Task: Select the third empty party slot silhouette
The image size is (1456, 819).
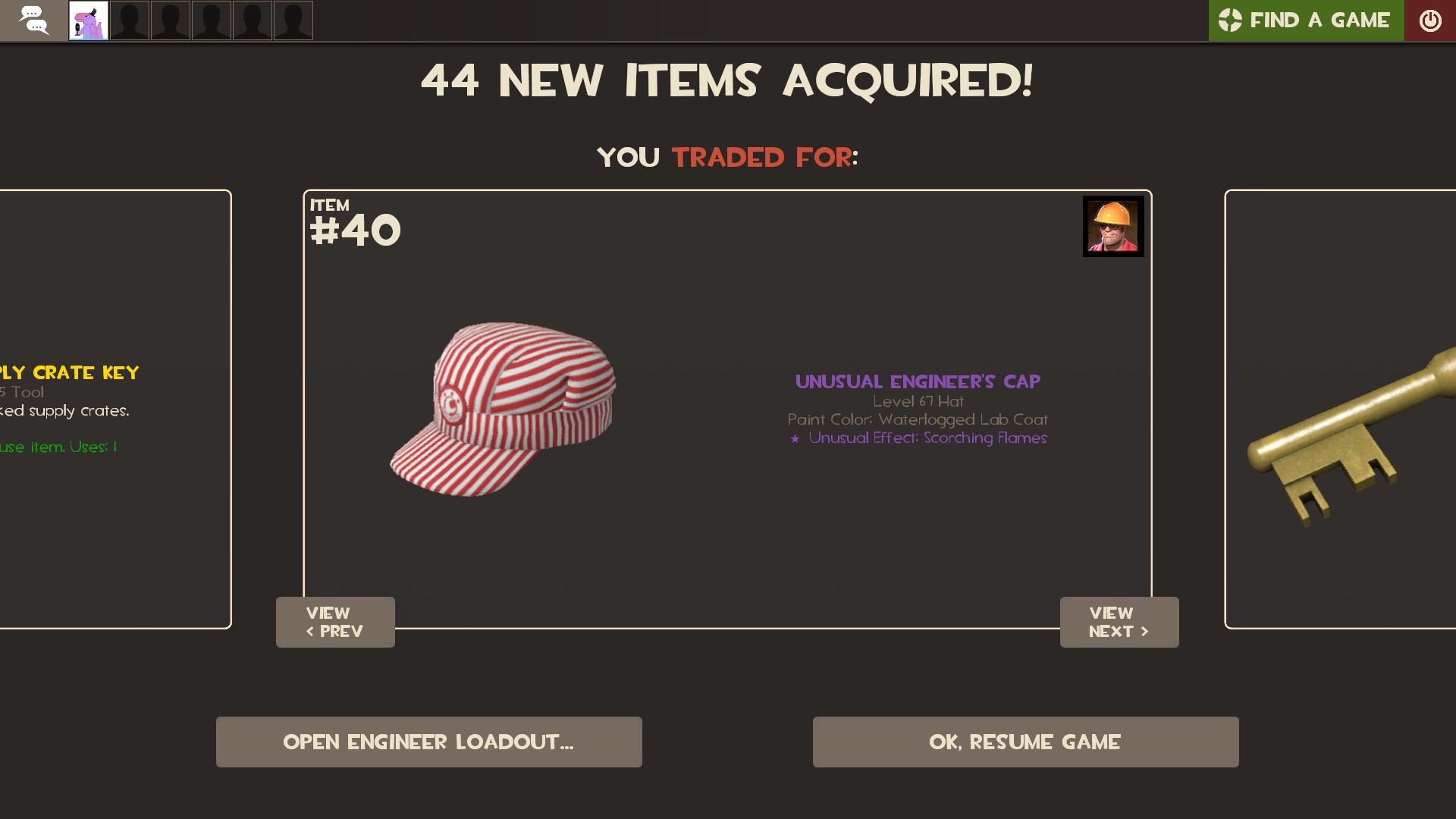Action: click(212, 20)
